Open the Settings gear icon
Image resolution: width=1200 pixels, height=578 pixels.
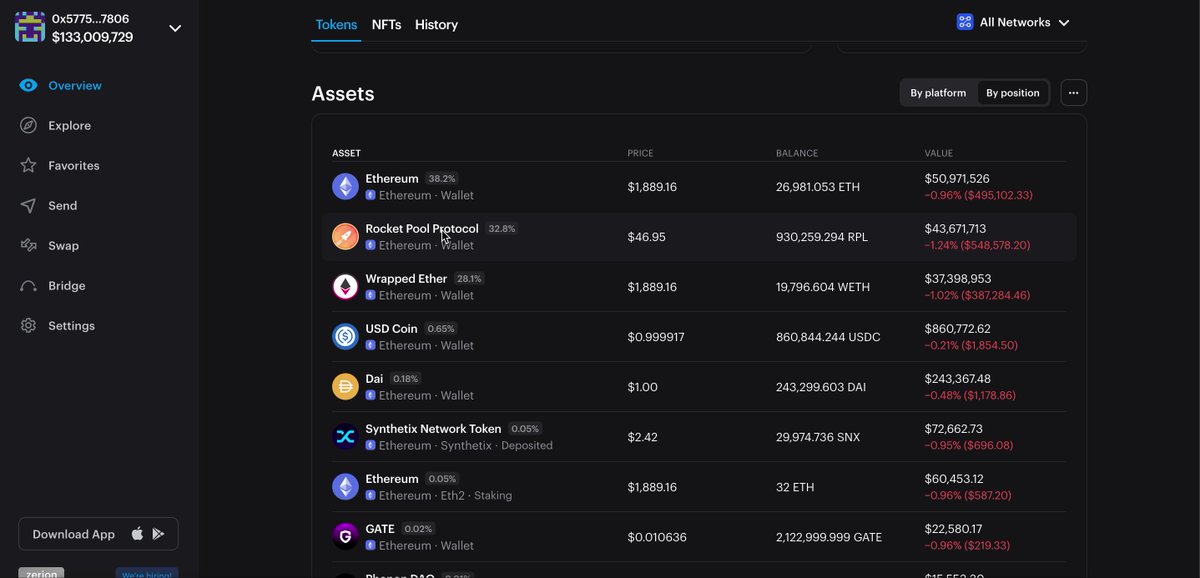[28, 326]
